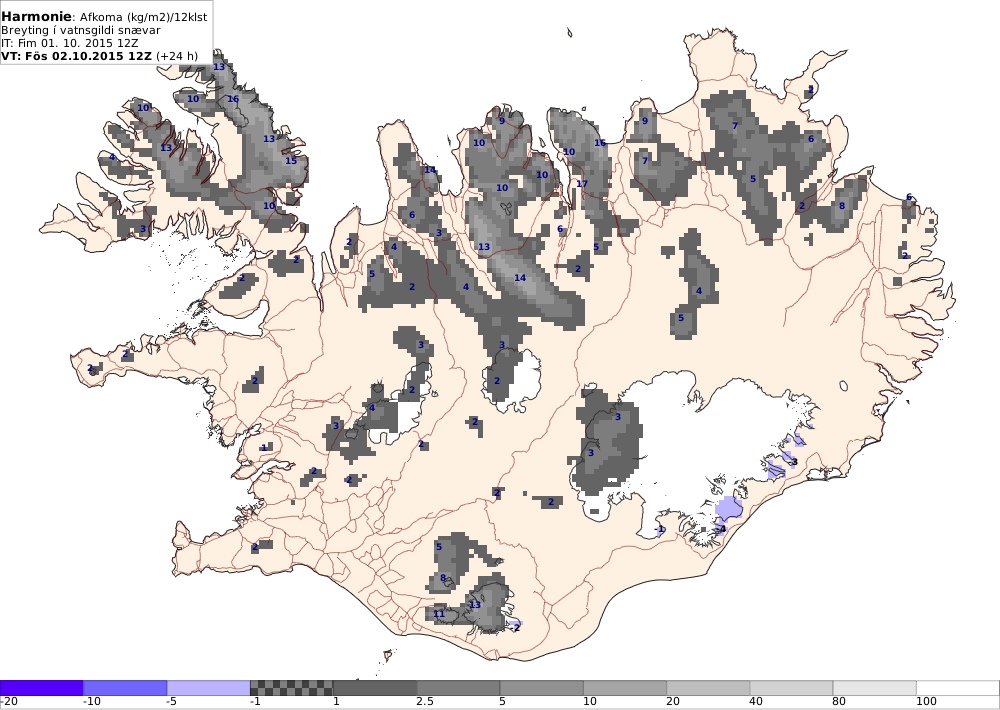The width and height of the screenshot is (1000, 710).
Task: Click the map value '17' in the north
Action: click(x=582, y=184)
